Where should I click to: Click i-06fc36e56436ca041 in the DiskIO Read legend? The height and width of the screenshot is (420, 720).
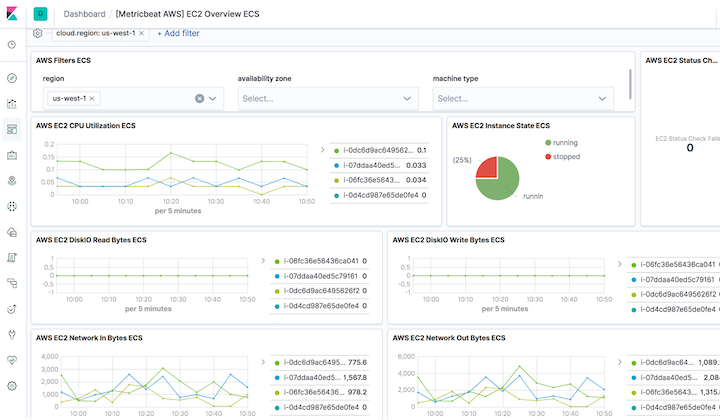(320, 261)
